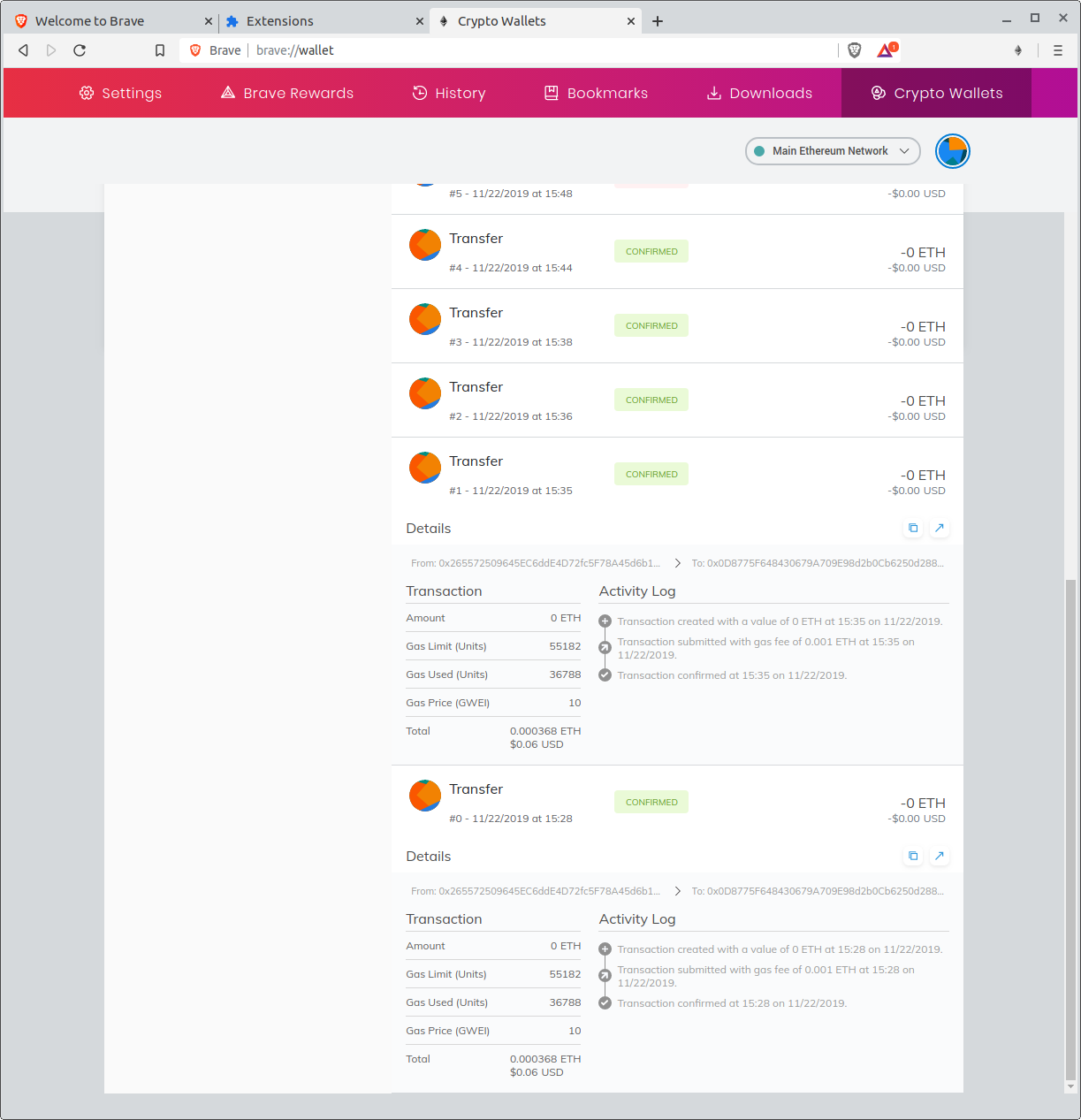Go forward with the browser forward arrow
The width and height of the screenshot is (1081, 1120).
tap(51, 50)
